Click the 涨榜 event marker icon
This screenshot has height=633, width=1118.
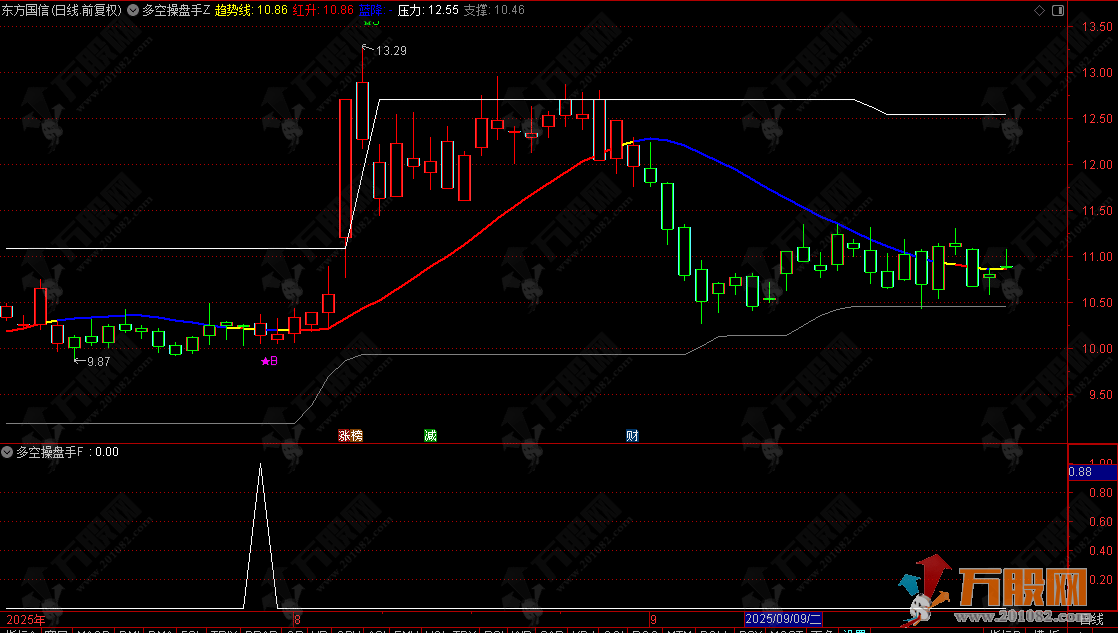pos(350,436)
